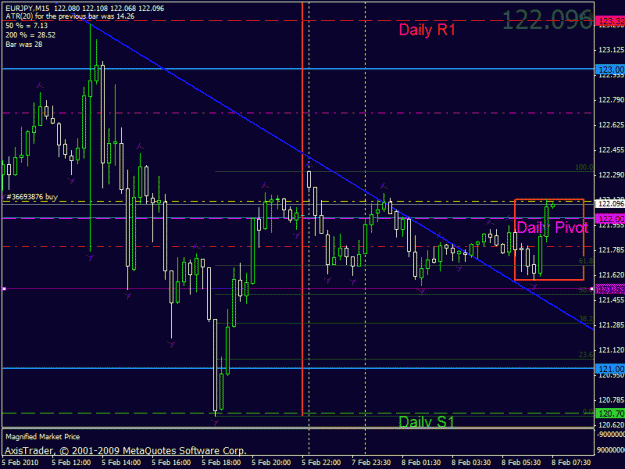Click the 'Daily R1' label

[x=427, y=30]
